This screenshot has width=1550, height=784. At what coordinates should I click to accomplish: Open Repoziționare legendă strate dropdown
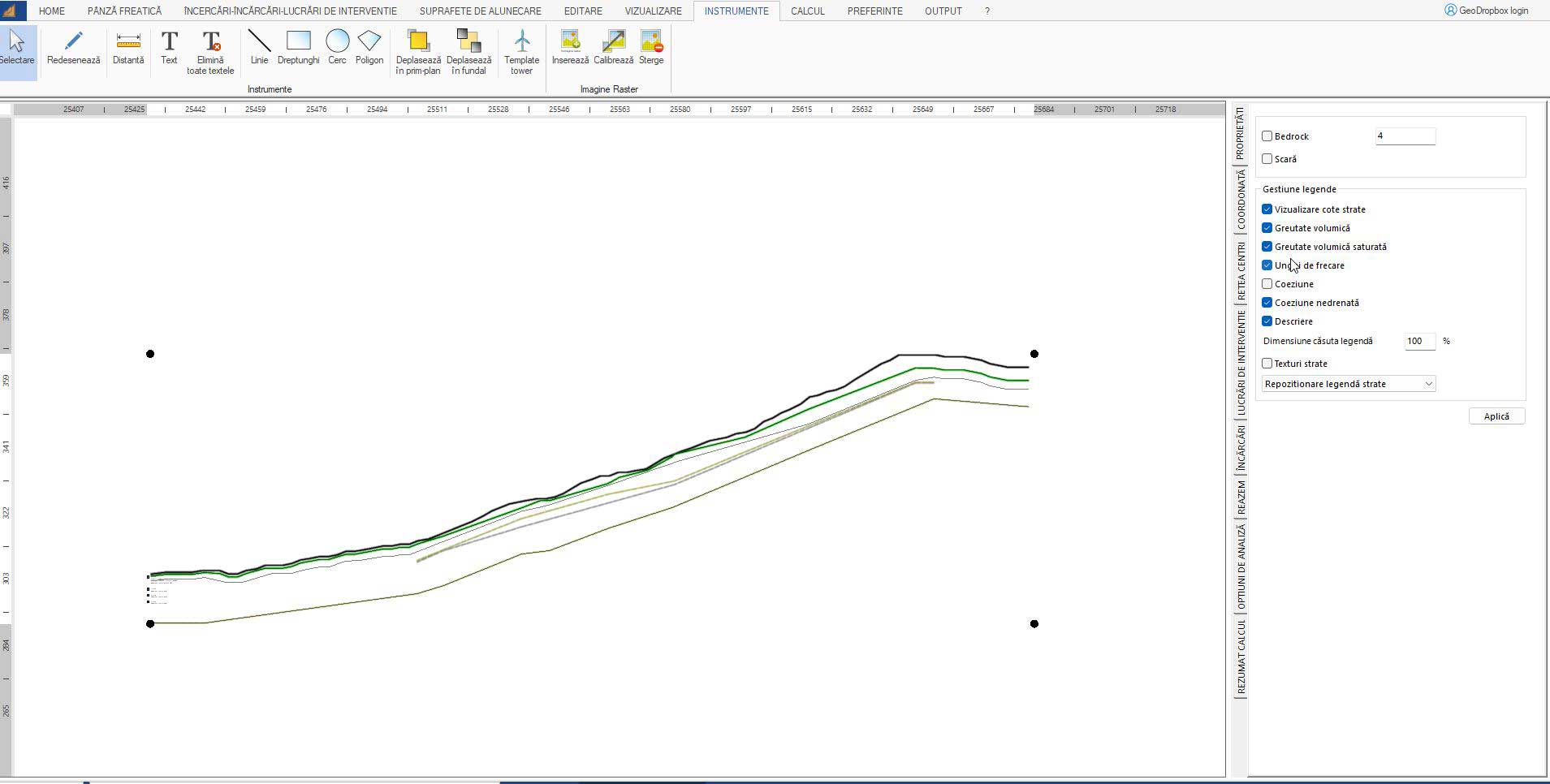tap(1349, 384)
